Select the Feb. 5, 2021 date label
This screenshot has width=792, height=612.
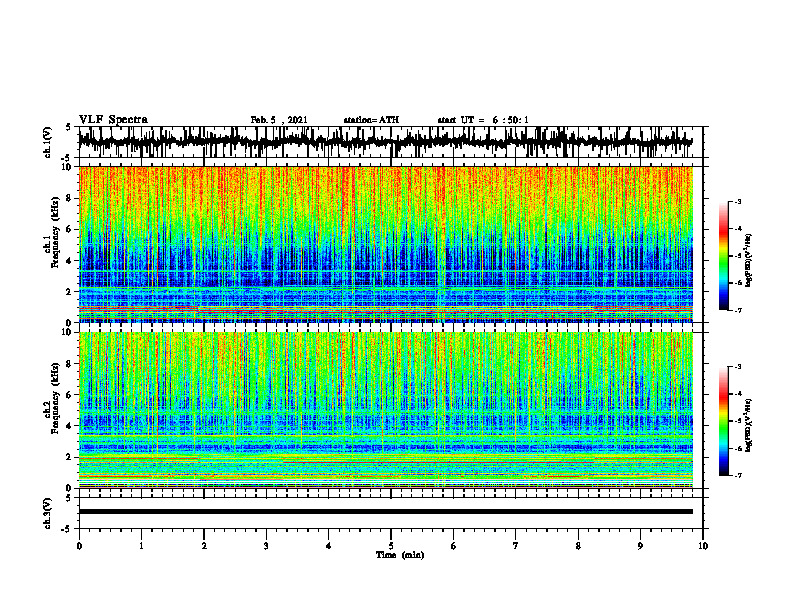pos(279,120)
